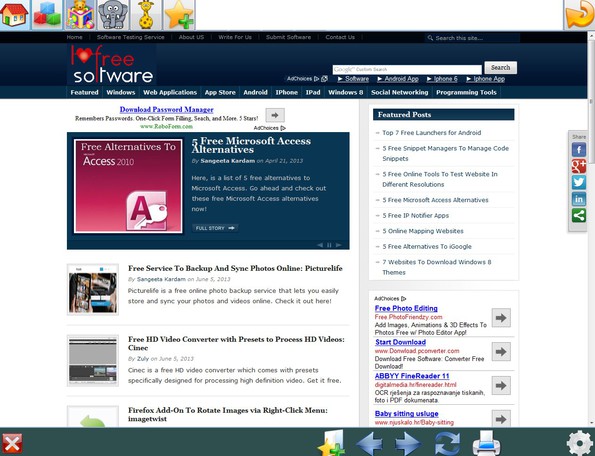
Task: Open the Programming Tools category tab
Action: (466, 92)
